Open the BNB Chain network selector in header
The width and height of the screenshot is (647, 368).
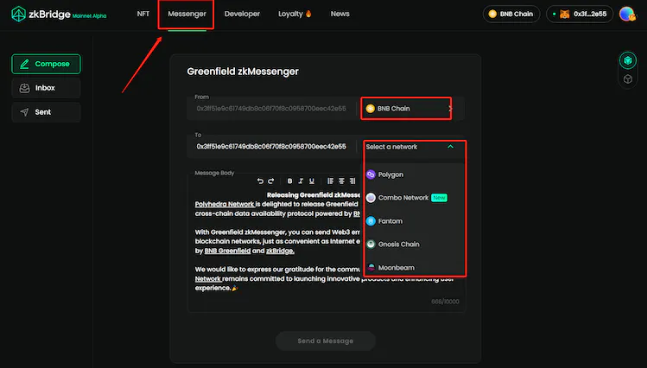click(511, 14)
